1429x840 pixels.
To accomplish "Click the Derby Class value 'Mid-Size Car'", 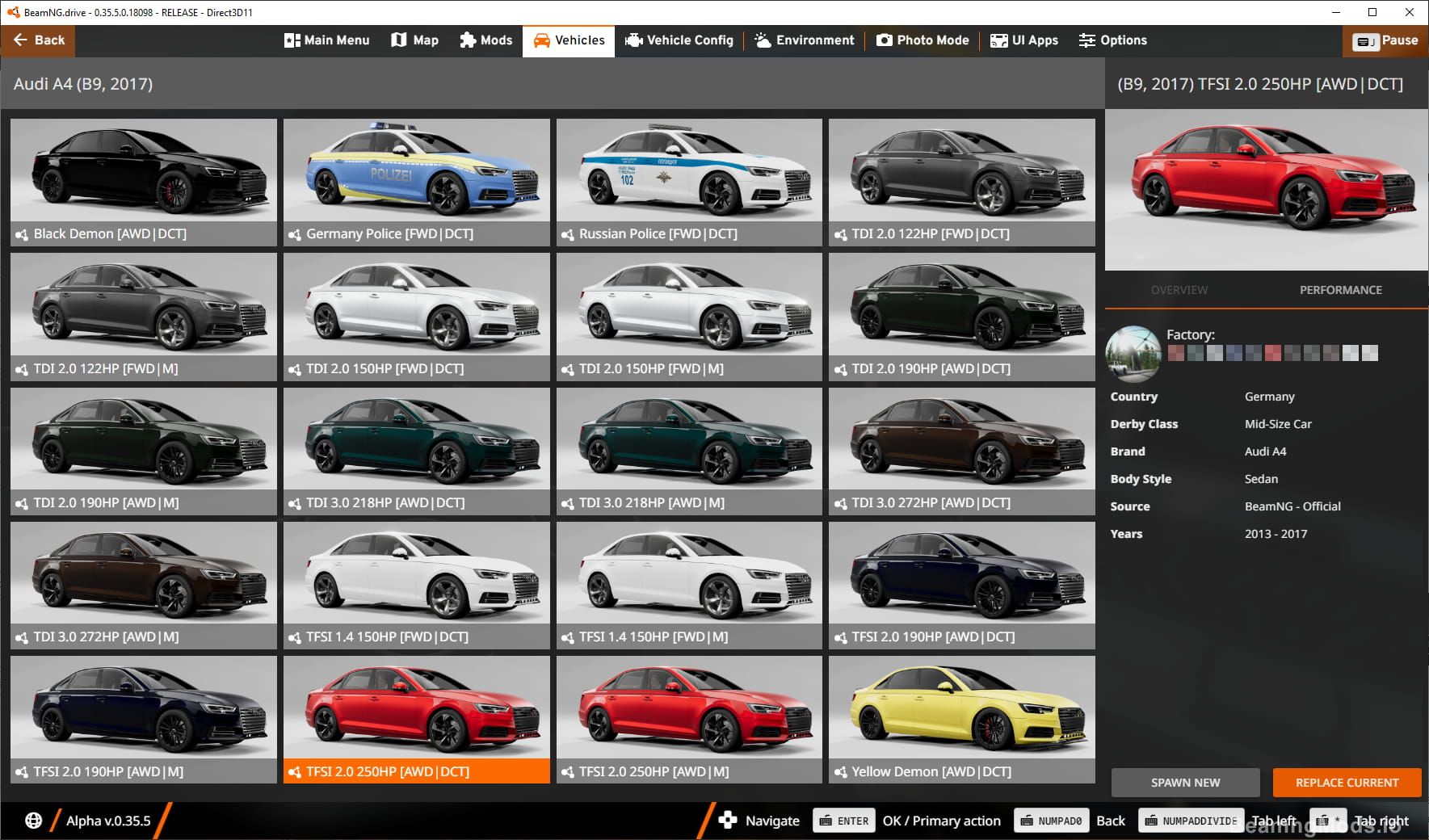I will (x=1278, y=424).
